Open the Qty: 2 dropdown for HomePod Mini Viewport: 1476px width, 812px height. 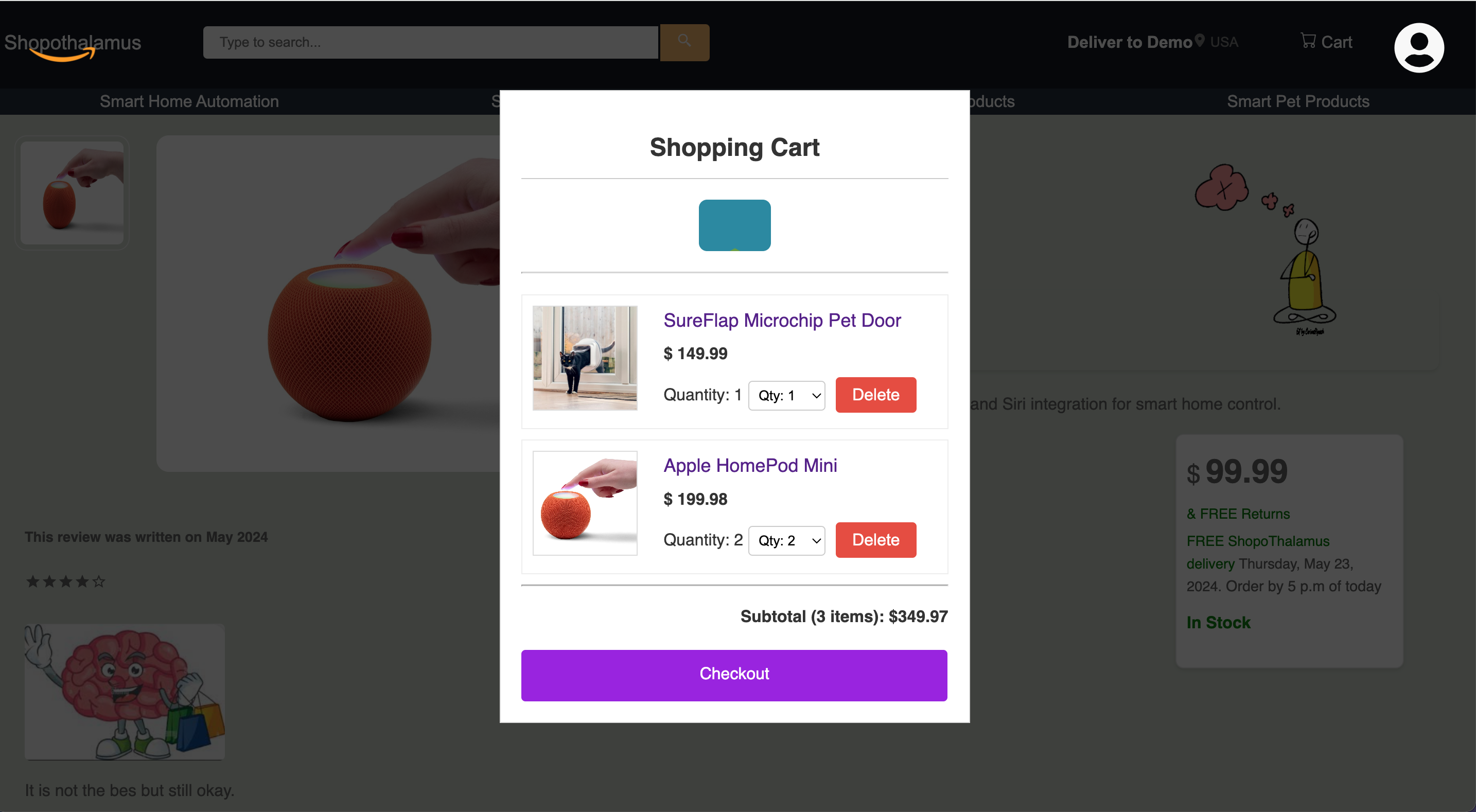[786, 540]
